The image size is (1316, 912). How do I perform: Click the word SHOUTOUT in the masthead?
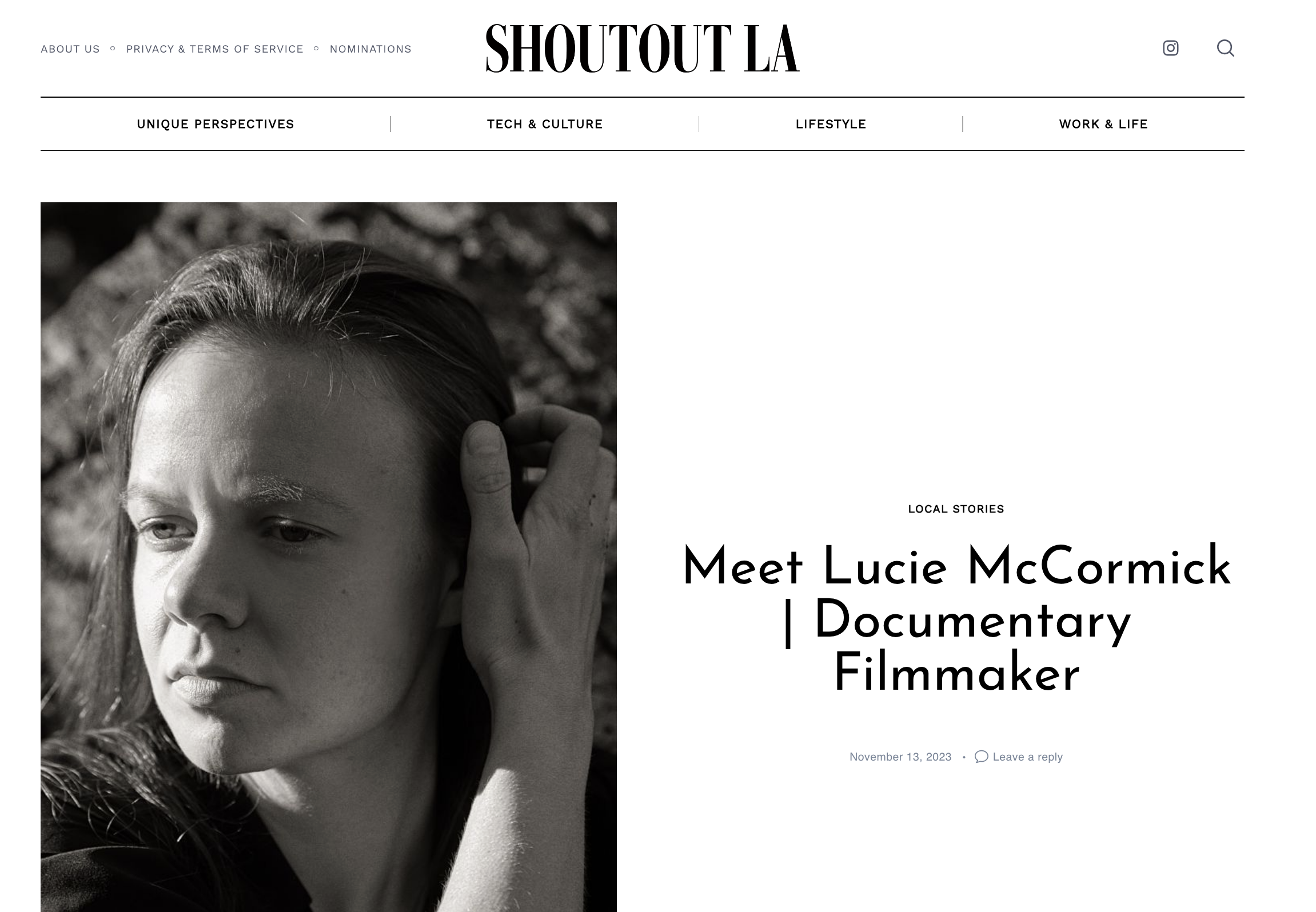coord(609,49)
